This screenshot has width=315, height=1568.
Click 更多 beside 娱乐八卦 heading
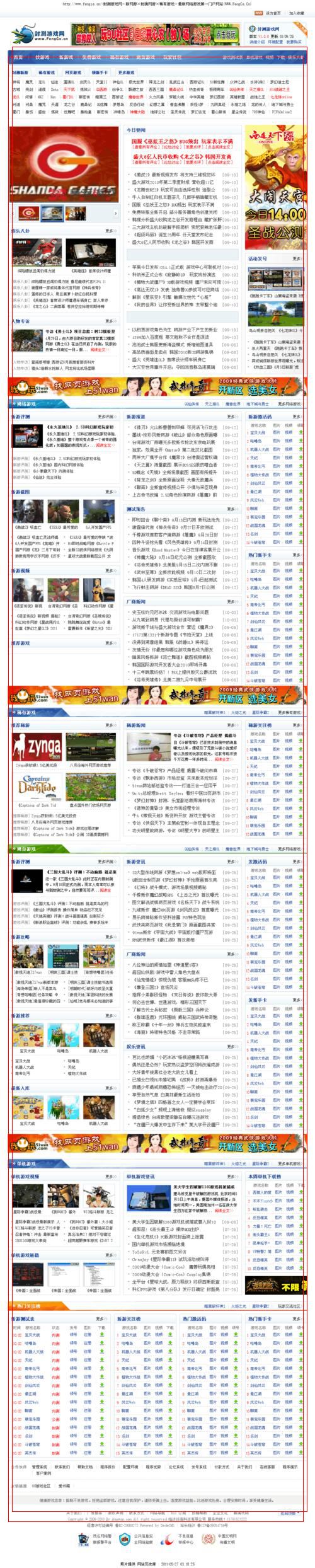tap(111, 231)
